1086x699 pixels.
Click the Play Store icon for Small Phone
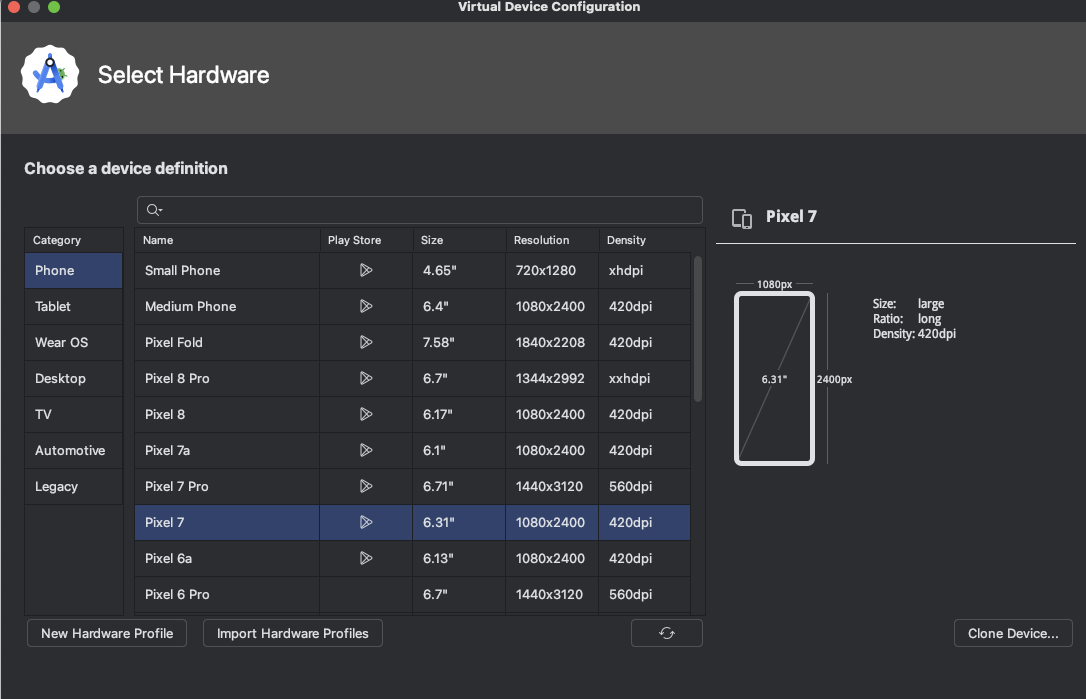(x=366, y=270)
